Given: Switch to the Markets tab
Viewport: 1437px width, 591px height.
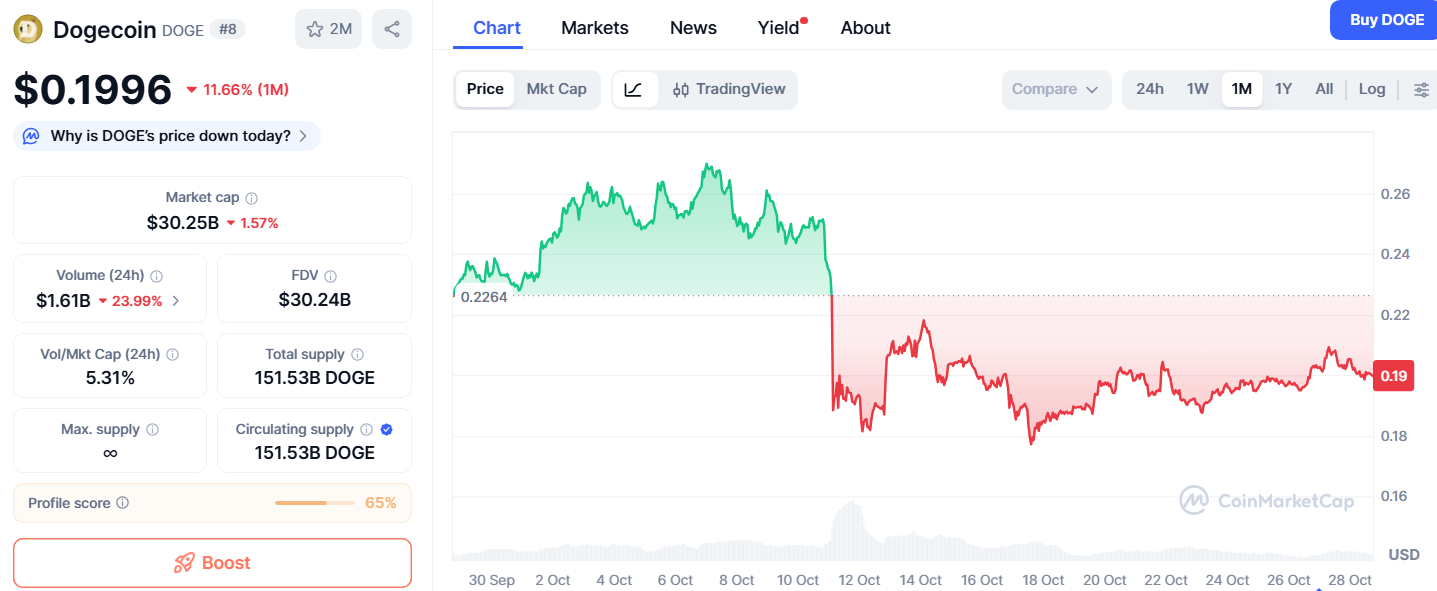Looking at the screenshot, I should 595,28.
